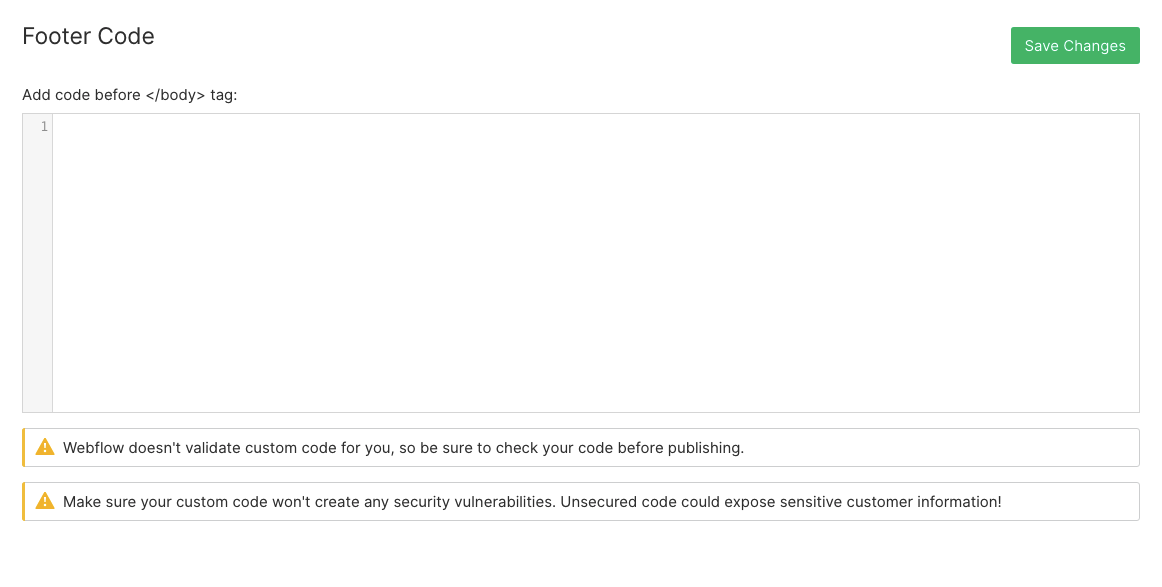Click the warning triangle icon beside the Webflow validation notice
Screen dimensions: 1162x587
[x=45, y=447]
